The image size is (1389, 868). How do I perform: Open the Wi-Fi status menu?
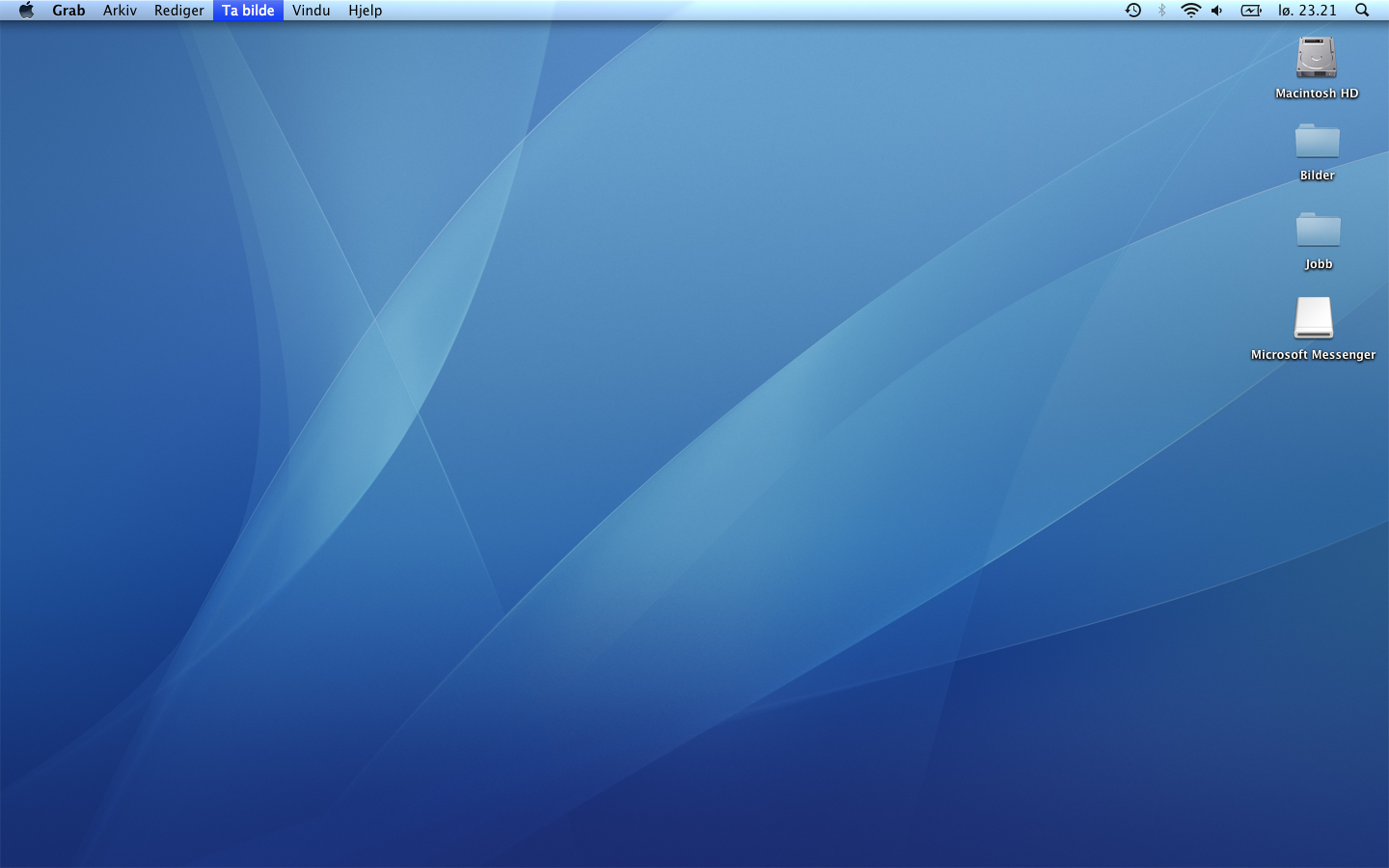tap(1190, 11)
